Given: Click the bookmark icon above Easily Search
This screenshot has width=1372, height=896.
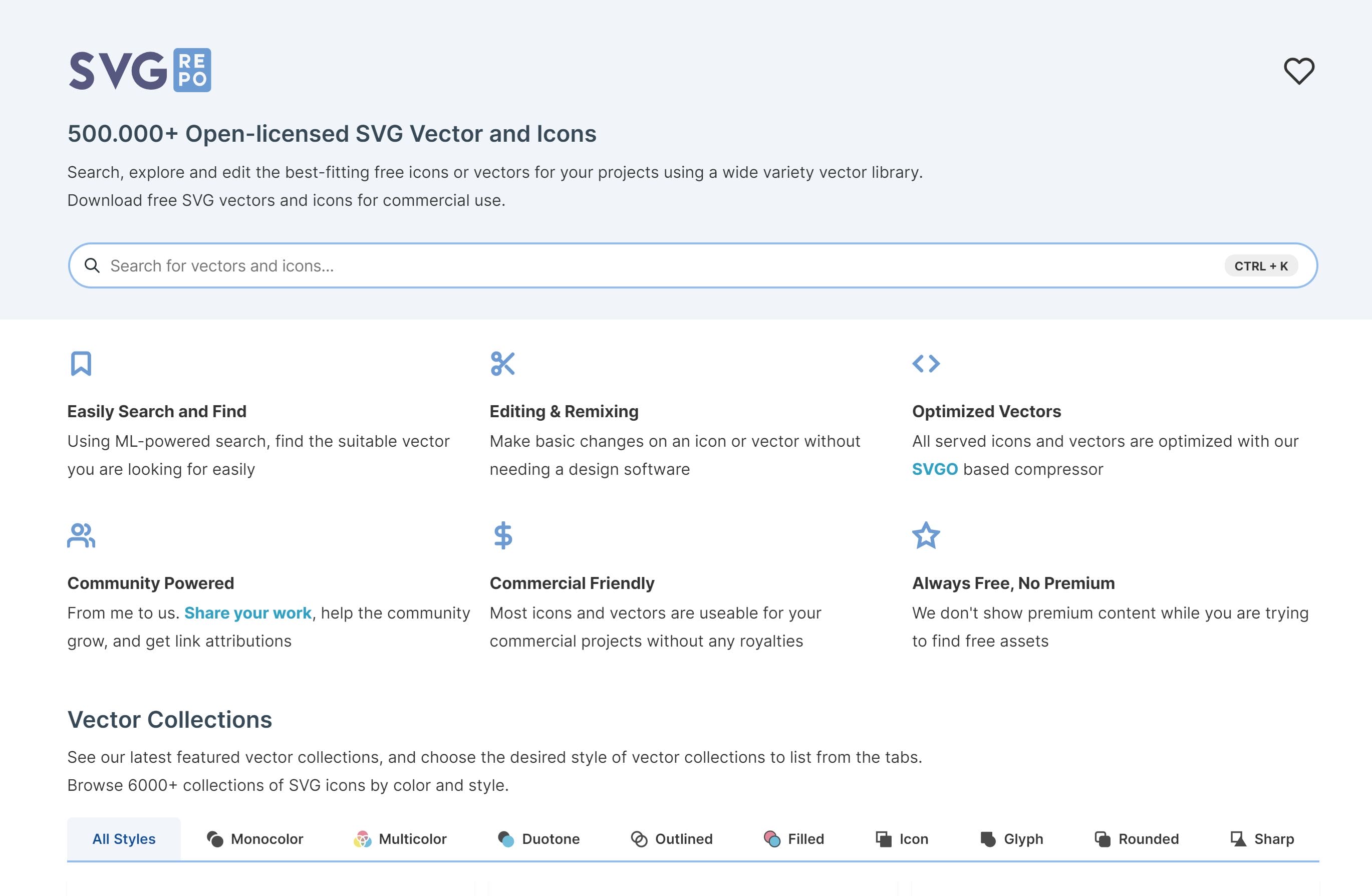Looking at the screenshot, I should (x=81, y=364).
